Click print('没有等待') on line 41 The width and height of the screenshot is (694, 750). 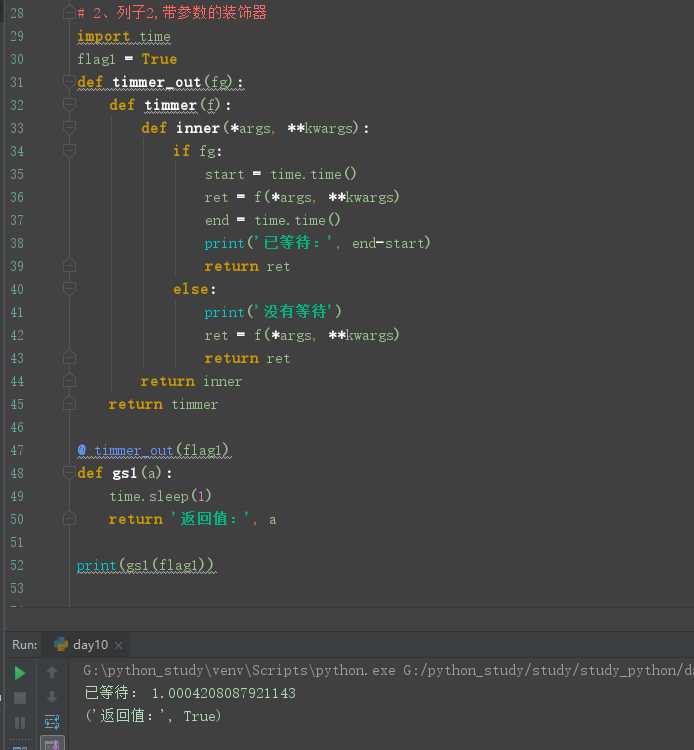273,312
